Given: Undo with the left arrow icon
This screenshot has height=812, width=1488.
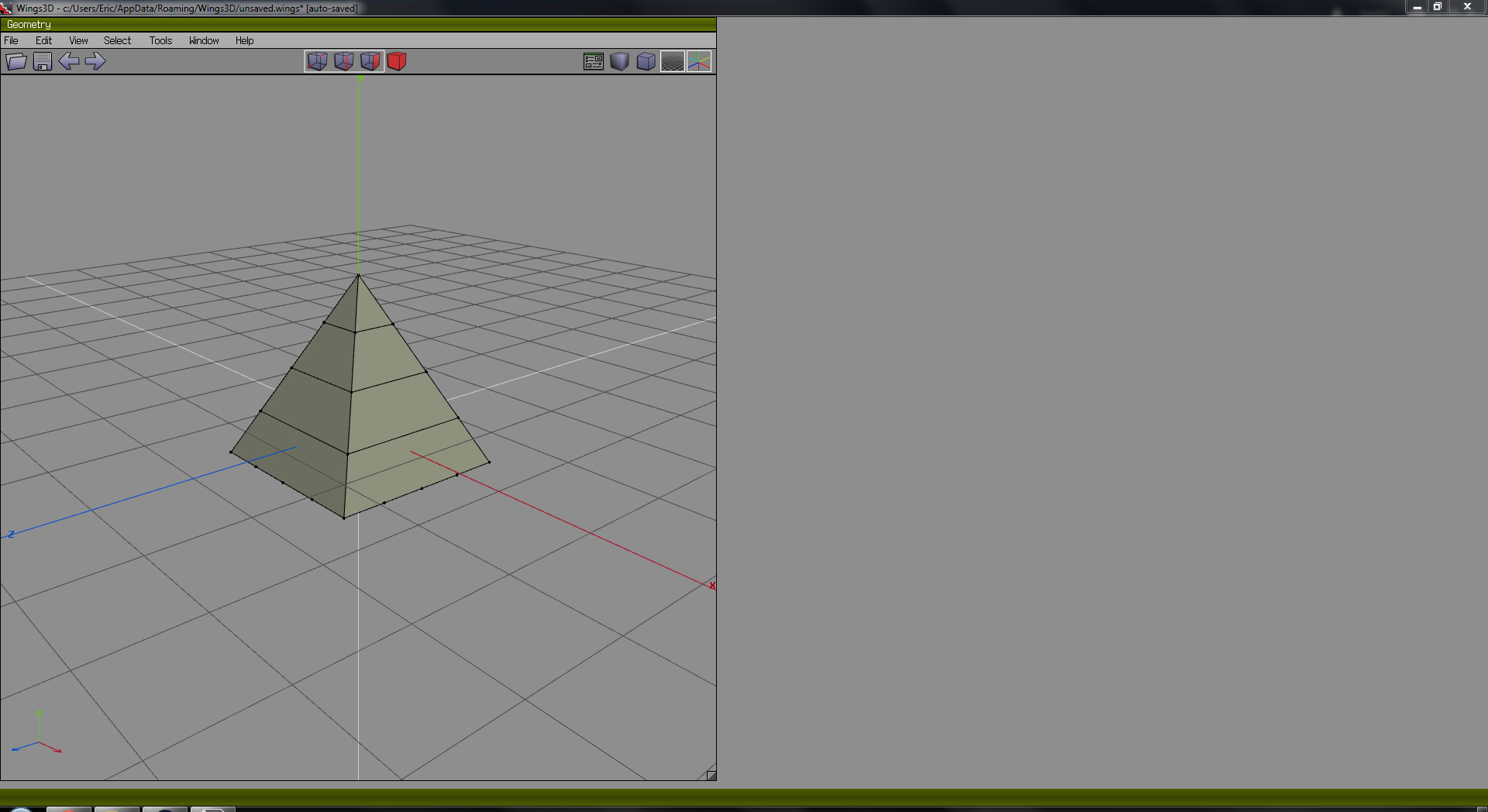Looking at the screenshot, I should tap(69, 61).
